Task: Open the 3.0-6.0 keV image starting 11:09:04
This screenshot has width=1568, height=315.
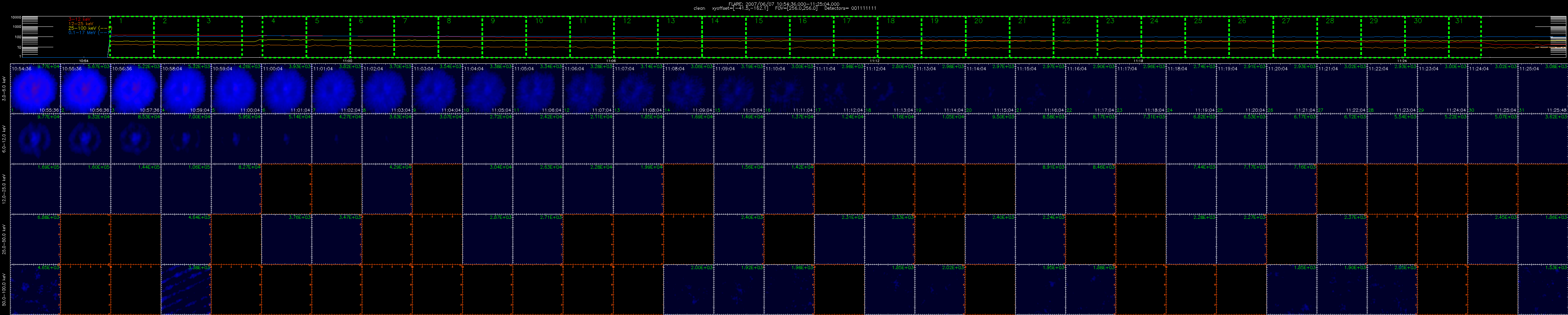Action: 739,88
